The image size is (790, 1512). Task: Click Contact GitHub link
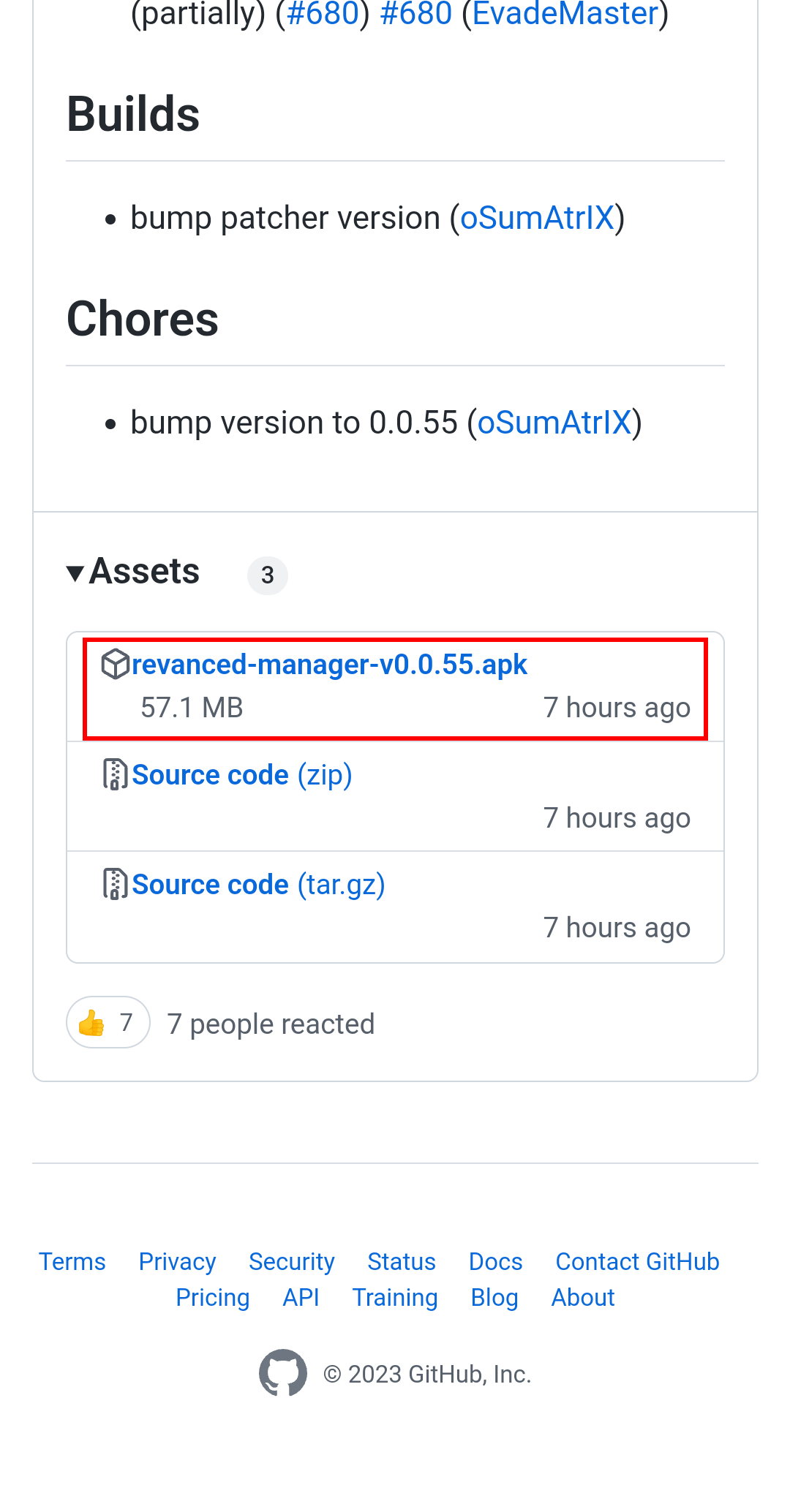click(x=637, y=1262)
